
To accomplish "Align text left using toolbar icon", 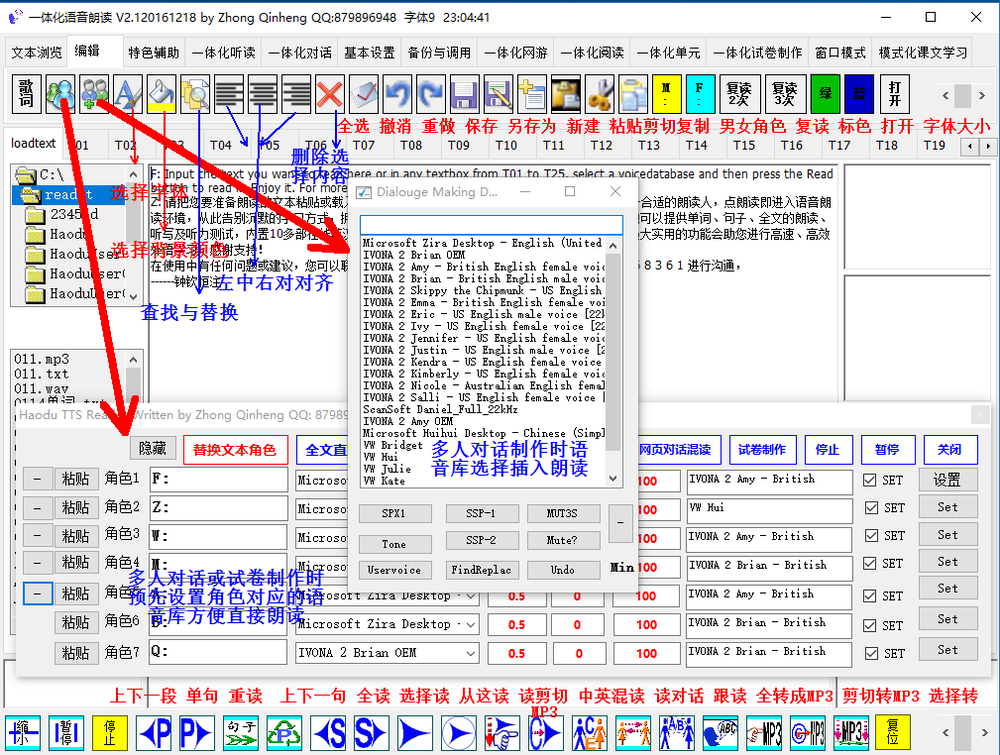I will (x=229, y=94).
